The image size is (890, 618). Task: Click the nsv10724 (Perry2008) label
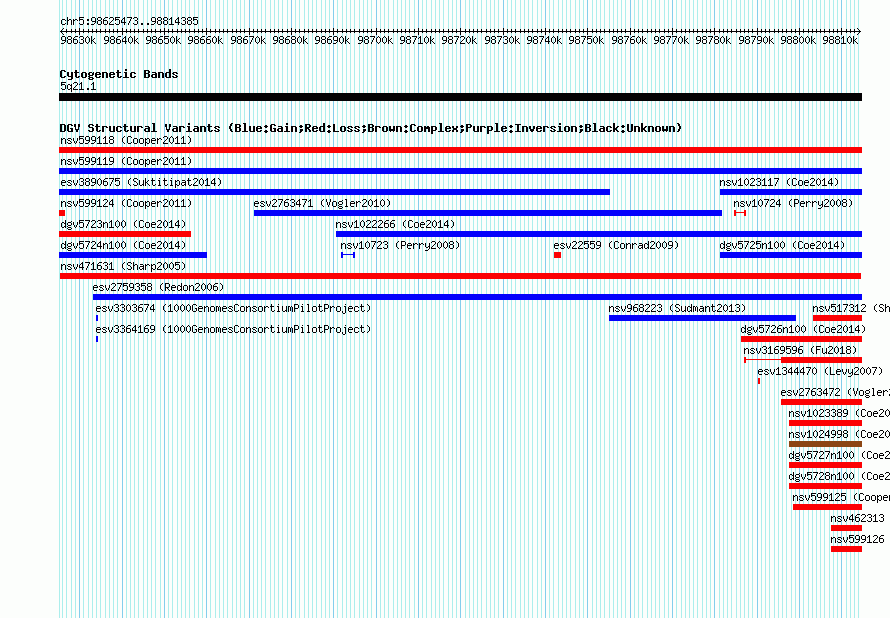click(793, 203)
